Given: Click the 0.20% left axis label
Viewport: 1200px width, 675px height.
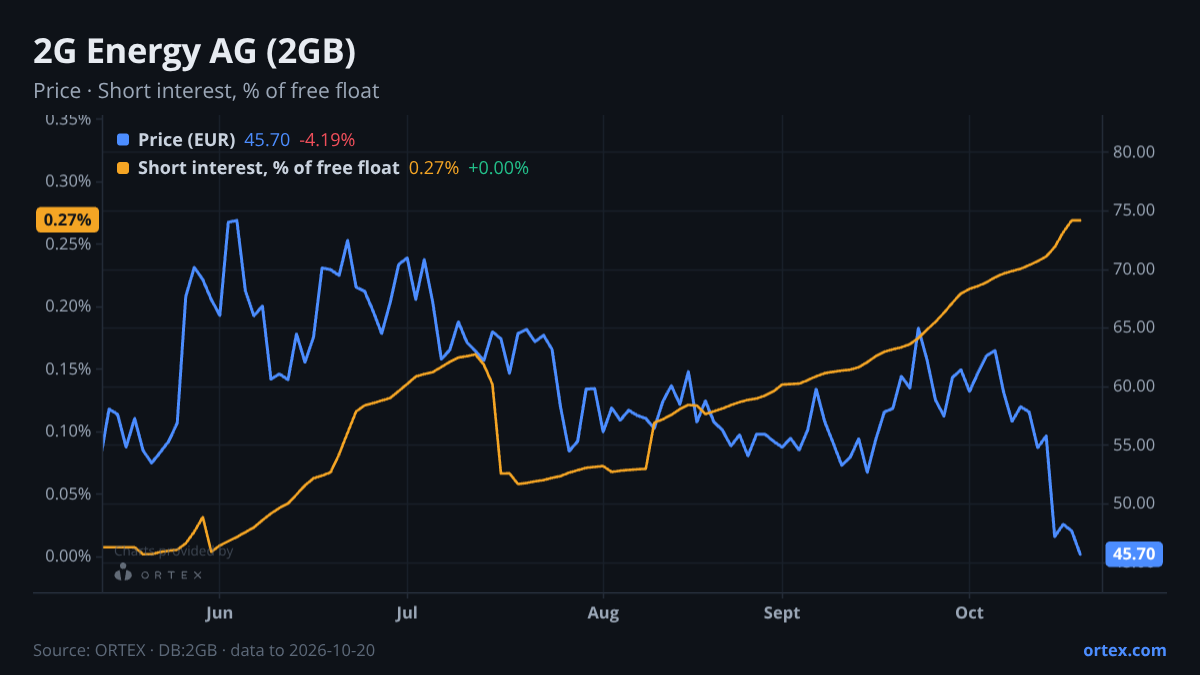Looking at the screenshot, I should coord(69,306).
